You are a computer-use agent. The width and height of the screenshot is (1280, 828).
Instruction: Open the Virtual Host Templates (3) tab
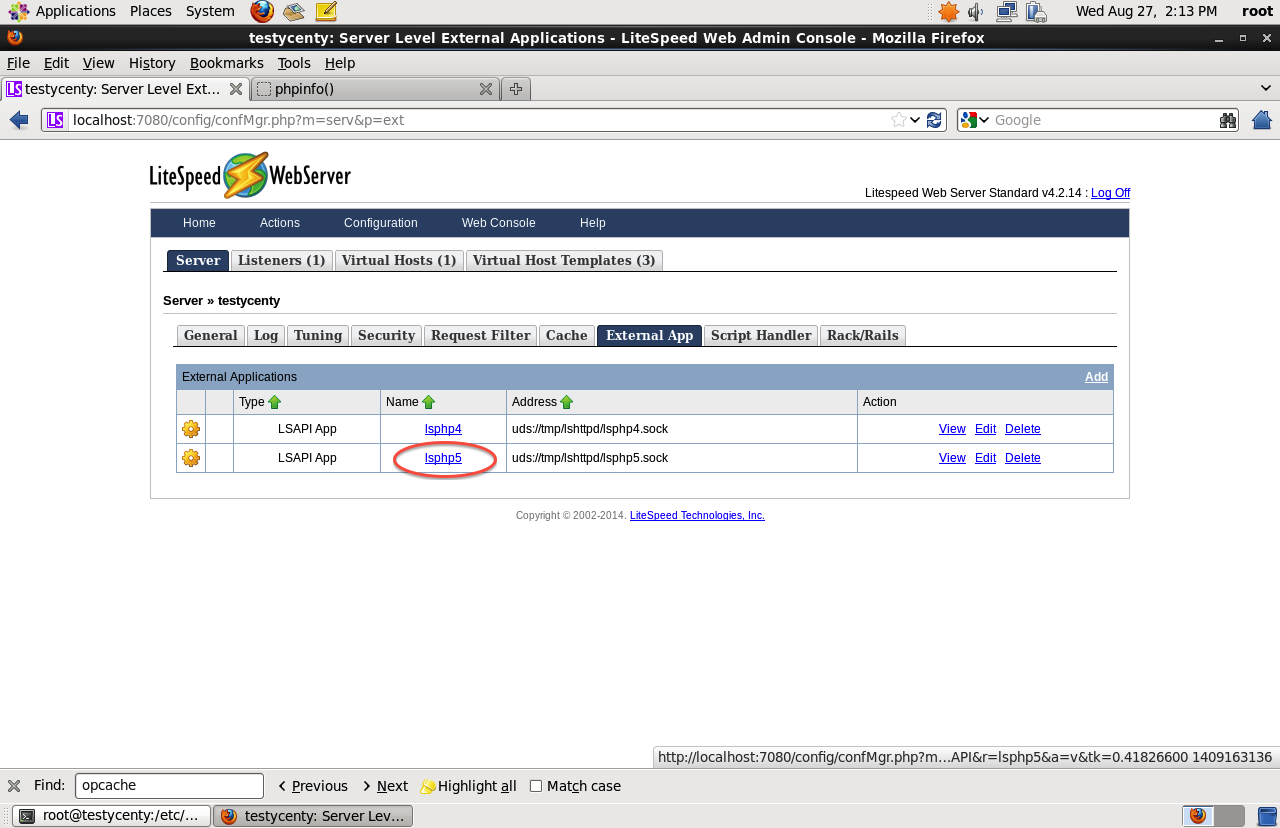(564, 260)
